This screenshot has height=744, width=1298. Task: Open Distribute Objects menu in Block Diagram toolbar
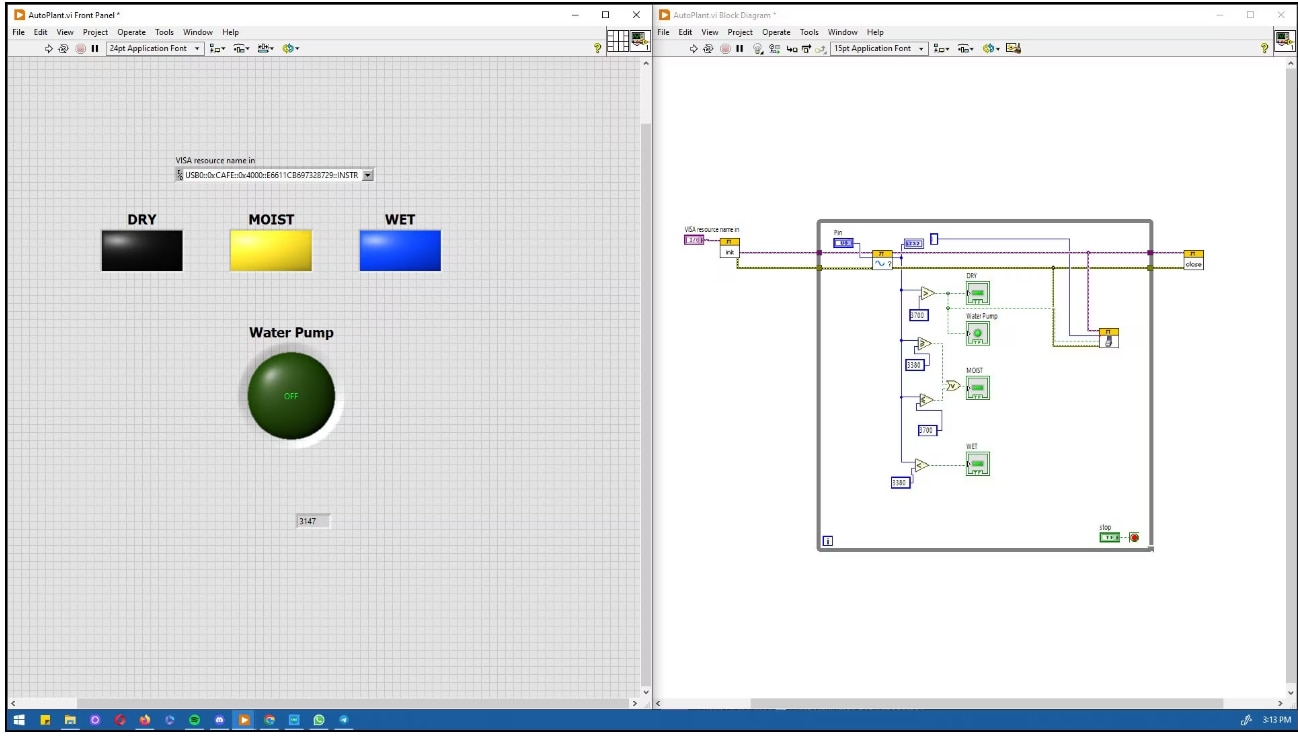(x=966, y=48)
